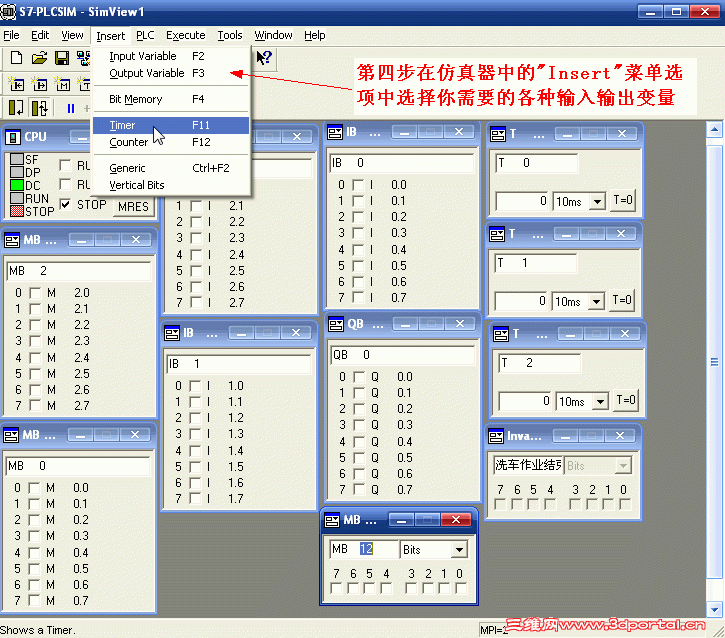This screenshot has height=638, width=725.
Task: Reset timer T 1 with T=0 button
Action: tap(622, 301)
